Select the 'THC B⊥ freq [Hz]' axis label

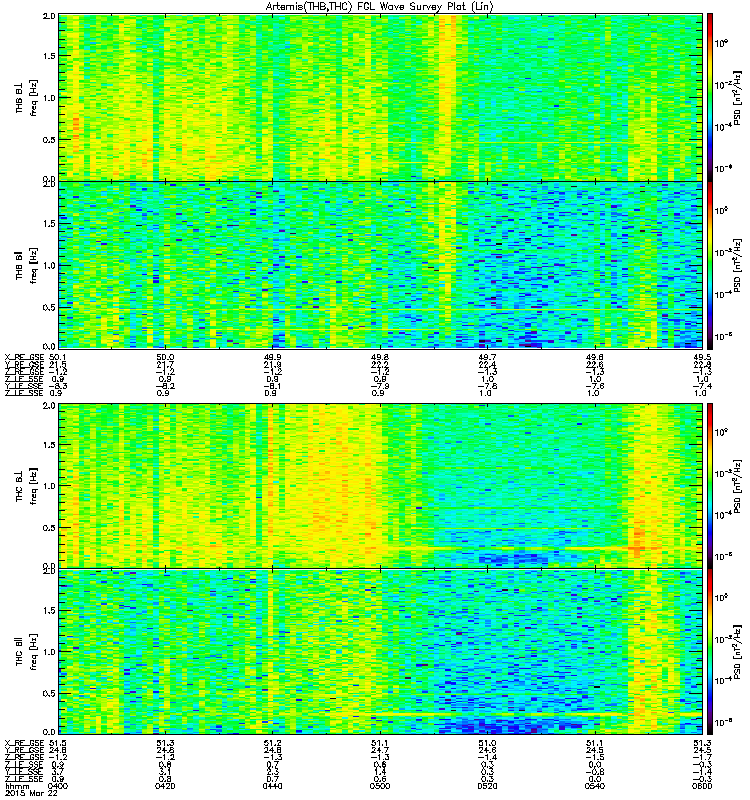[x=27, y=486]
